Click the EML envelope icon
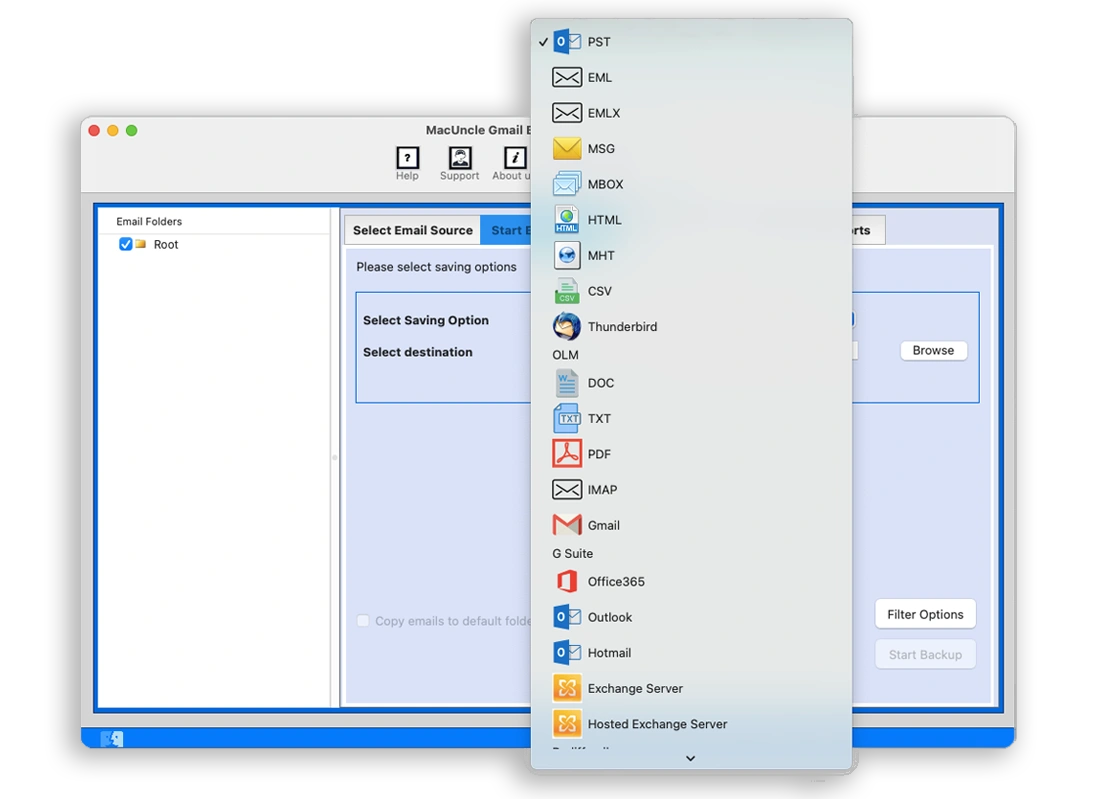Viewport: 1096px width, 799px height. 566,78
